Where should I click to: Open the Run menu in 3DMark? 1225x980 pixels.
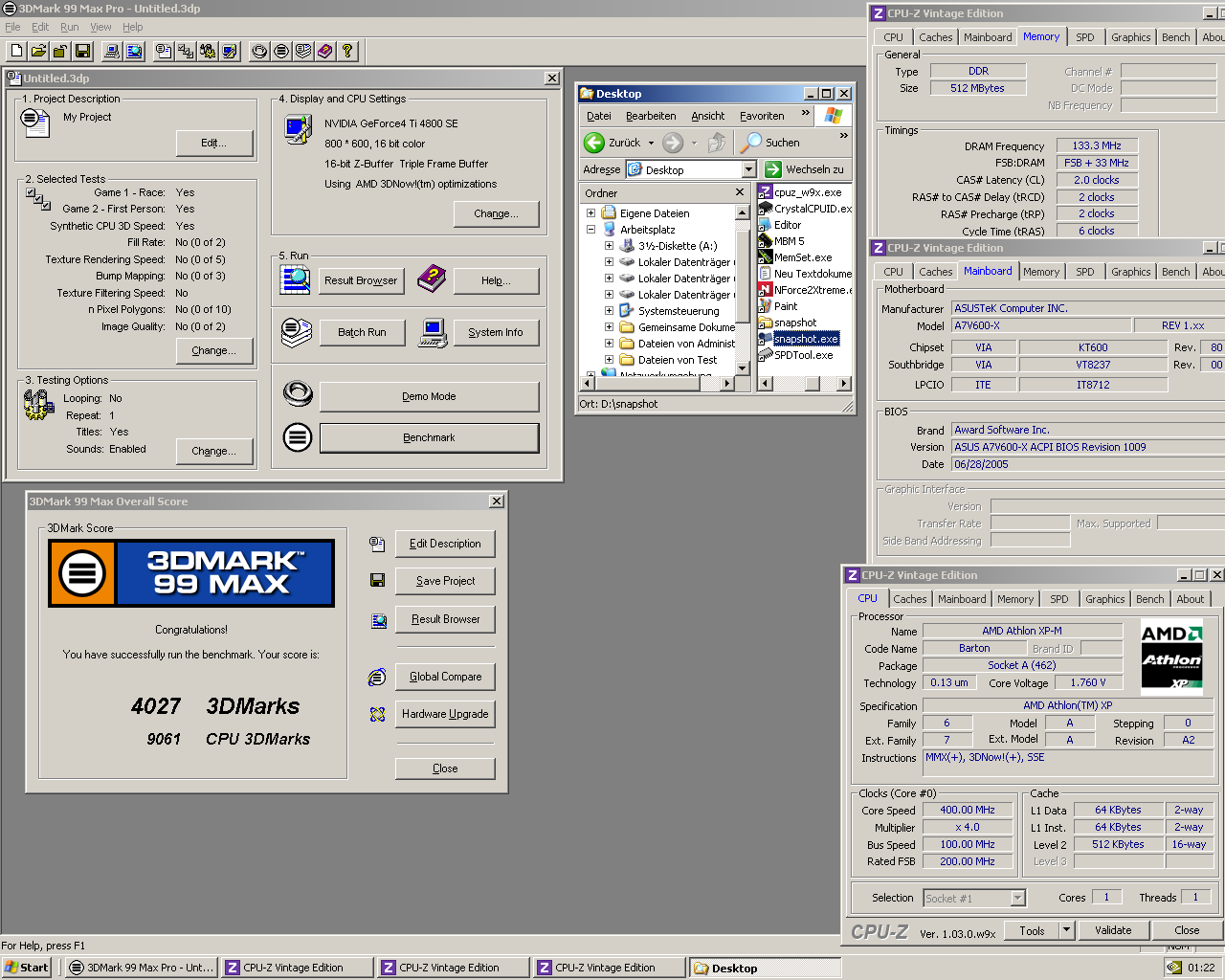(70, 27)
